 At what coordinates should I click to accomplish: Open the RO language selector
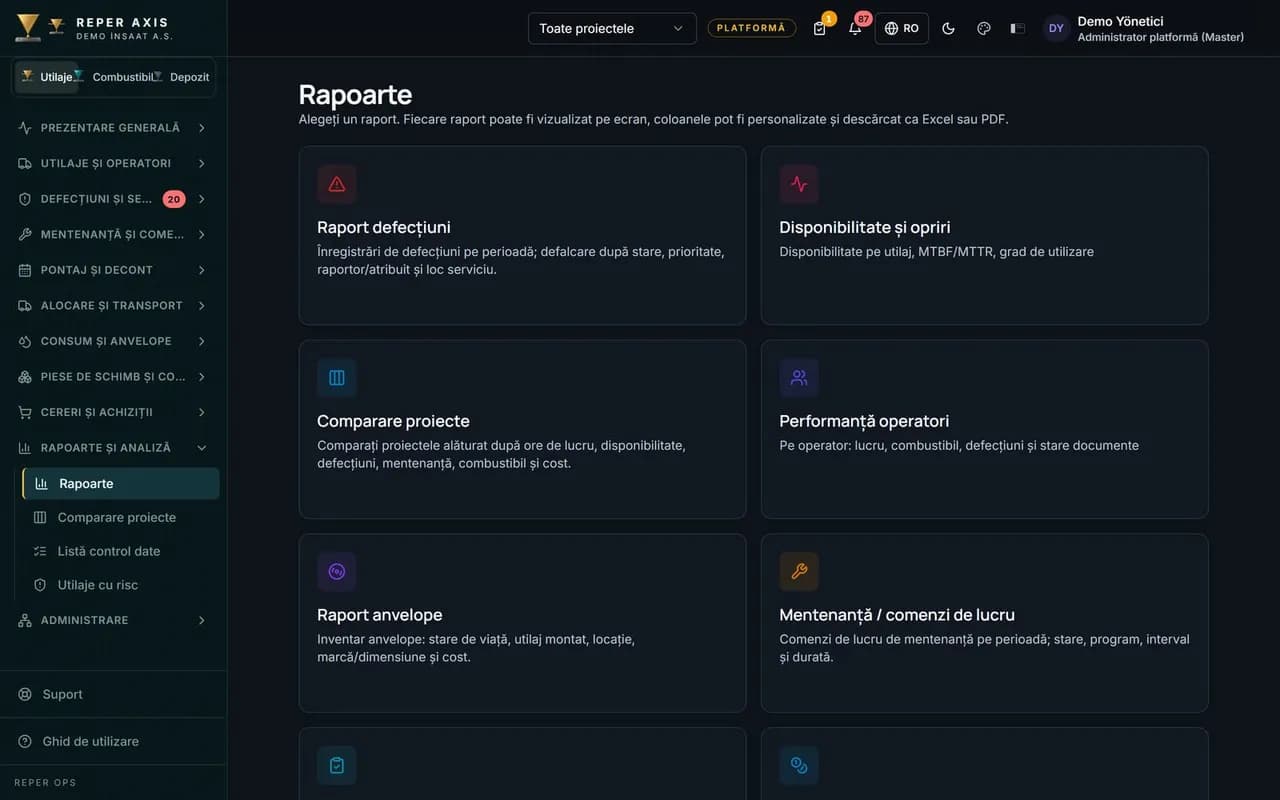tap(901, 28)
